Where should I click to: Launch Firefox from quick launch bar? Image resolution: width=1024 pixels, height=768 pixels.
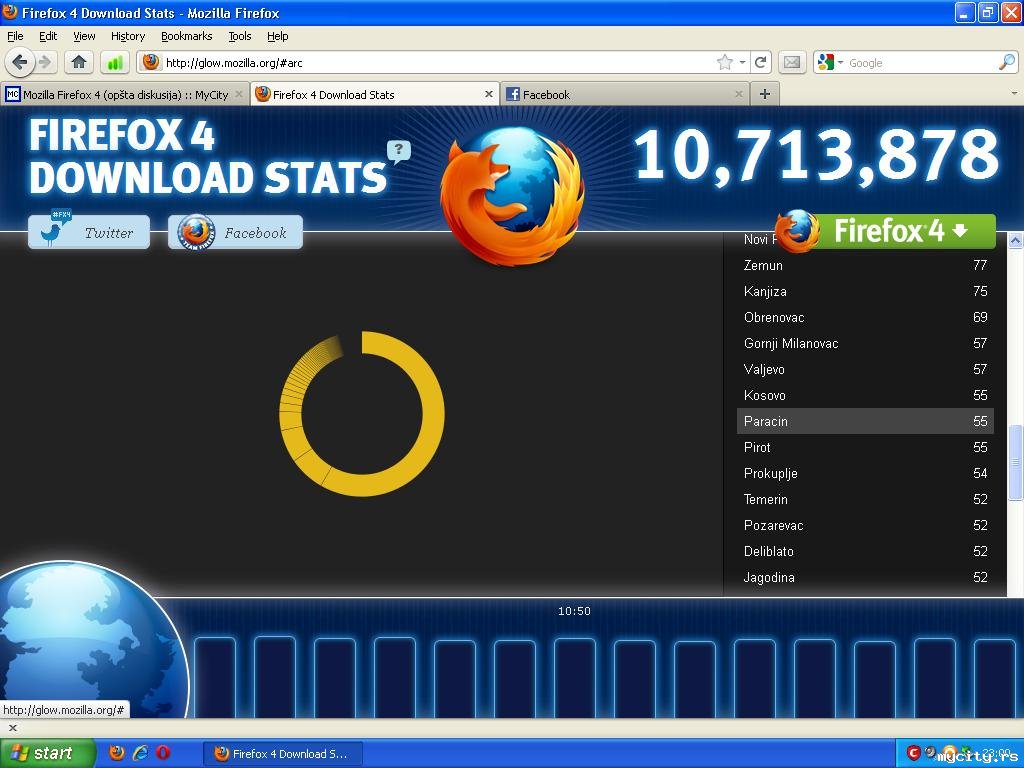(x=117, y=753)
